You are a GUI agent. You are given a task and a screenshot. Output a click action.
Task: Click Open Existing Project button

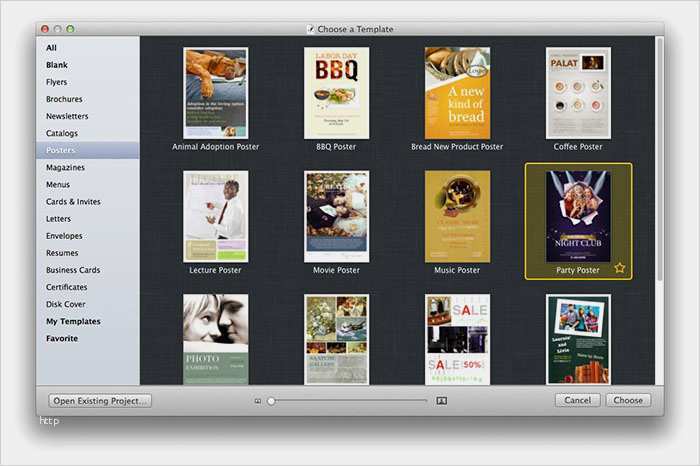click(x=100, y=401)
